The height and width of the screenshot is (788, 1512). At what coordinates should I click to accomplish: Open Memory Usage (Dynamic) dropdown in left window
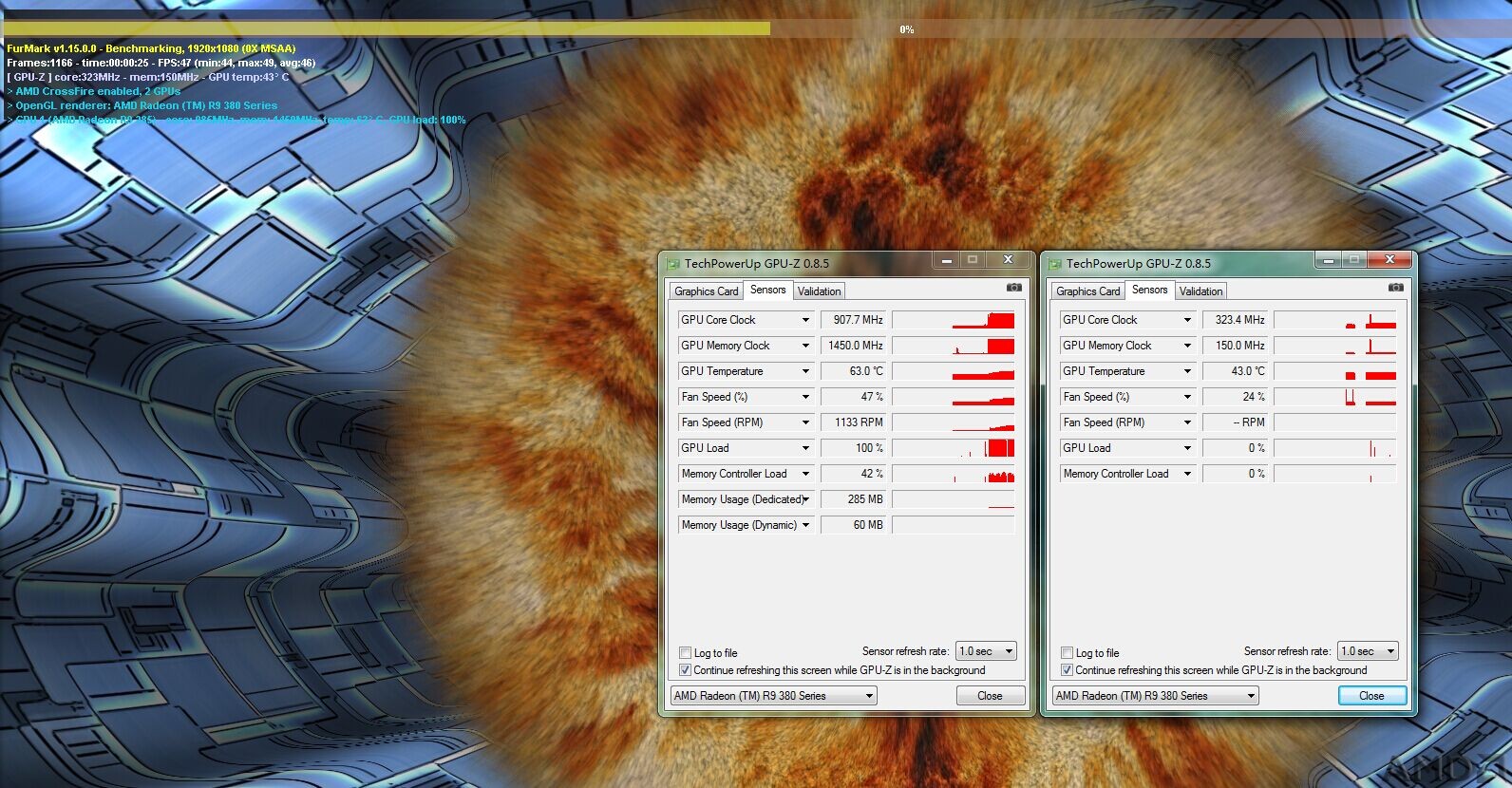[805, 525]
